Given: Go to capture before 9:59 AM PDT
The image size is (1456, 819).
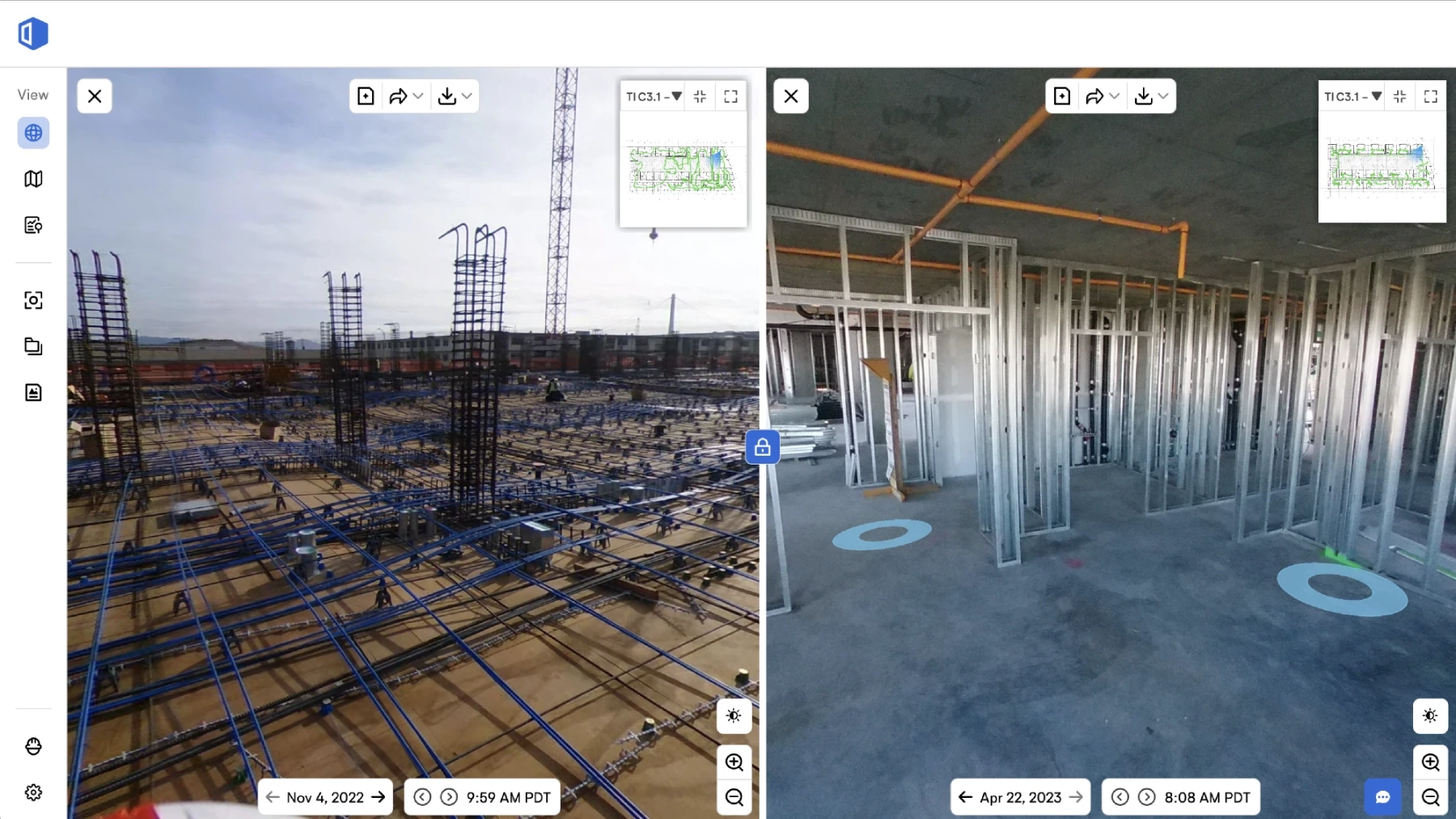Looking at the screenshot, I should (422, 797).
